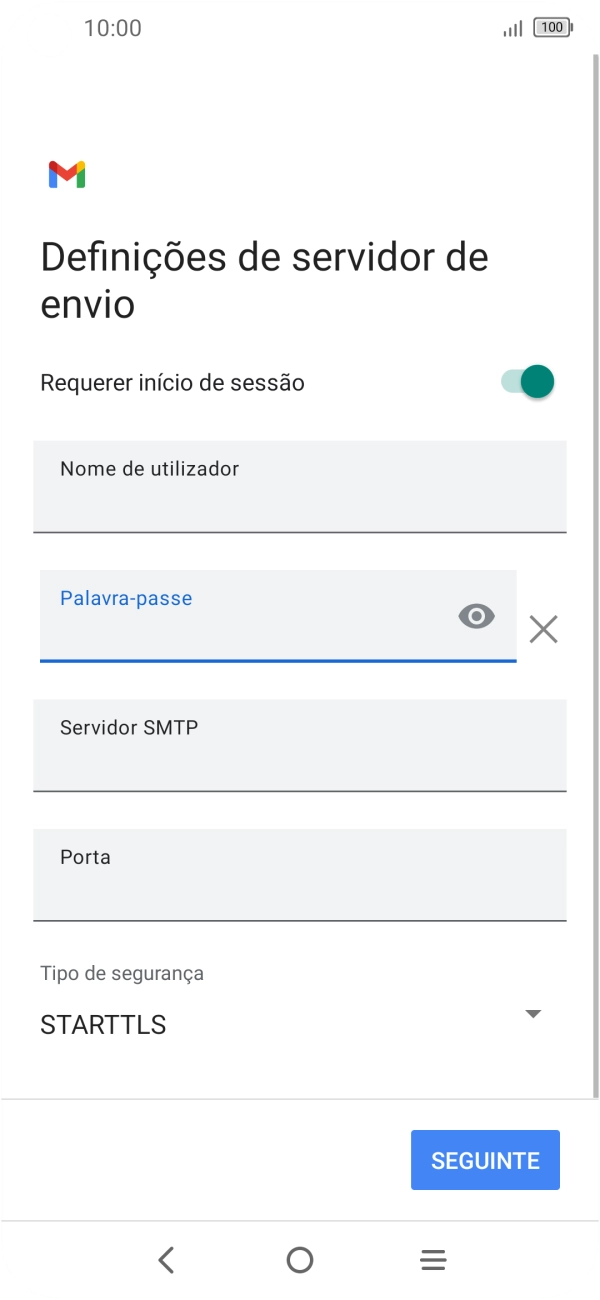Tap the battery level indicator

(553, 28)
